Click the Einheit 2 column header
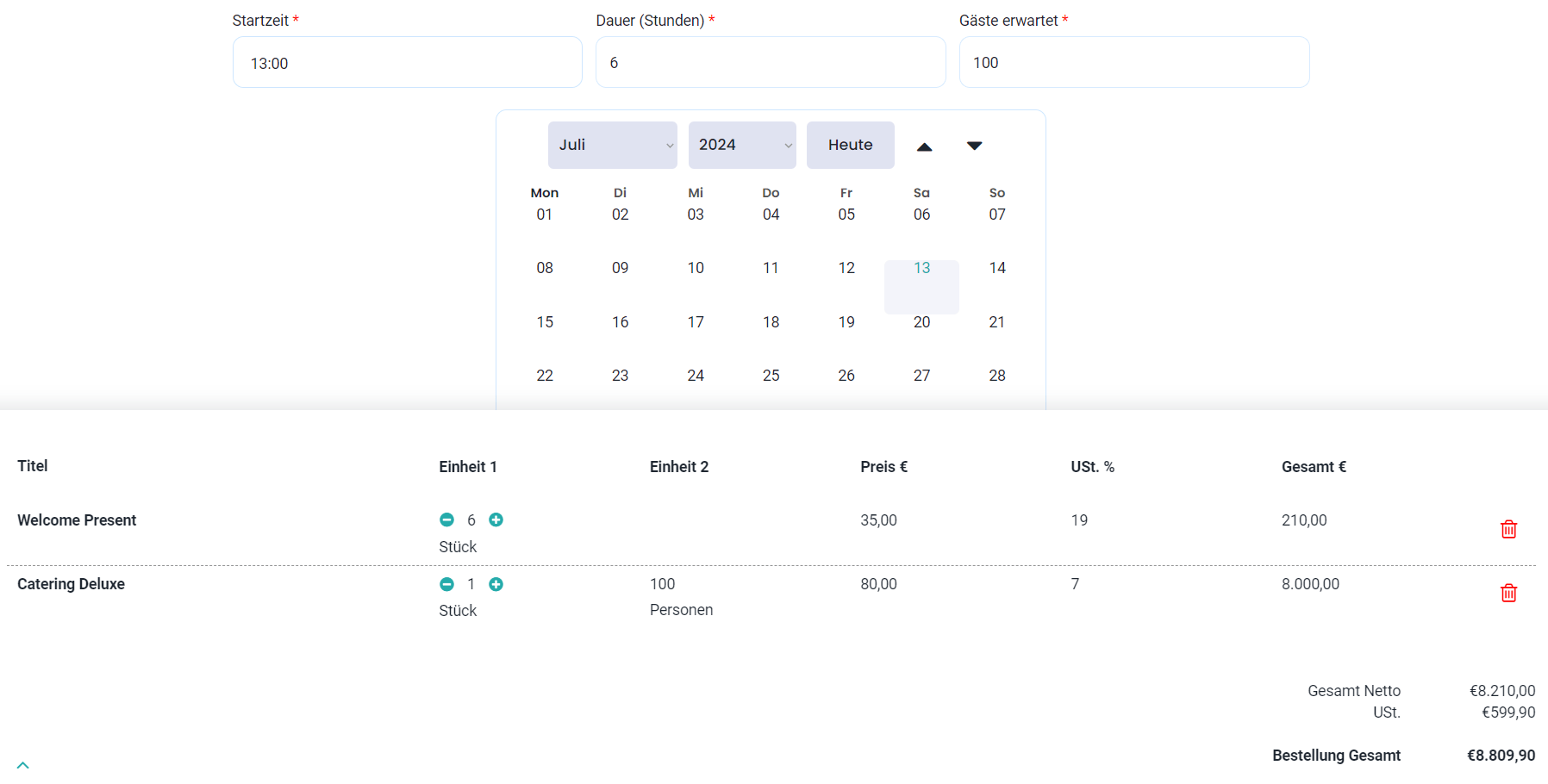The height and width of the screenshot is (784, 1548). 679,467
